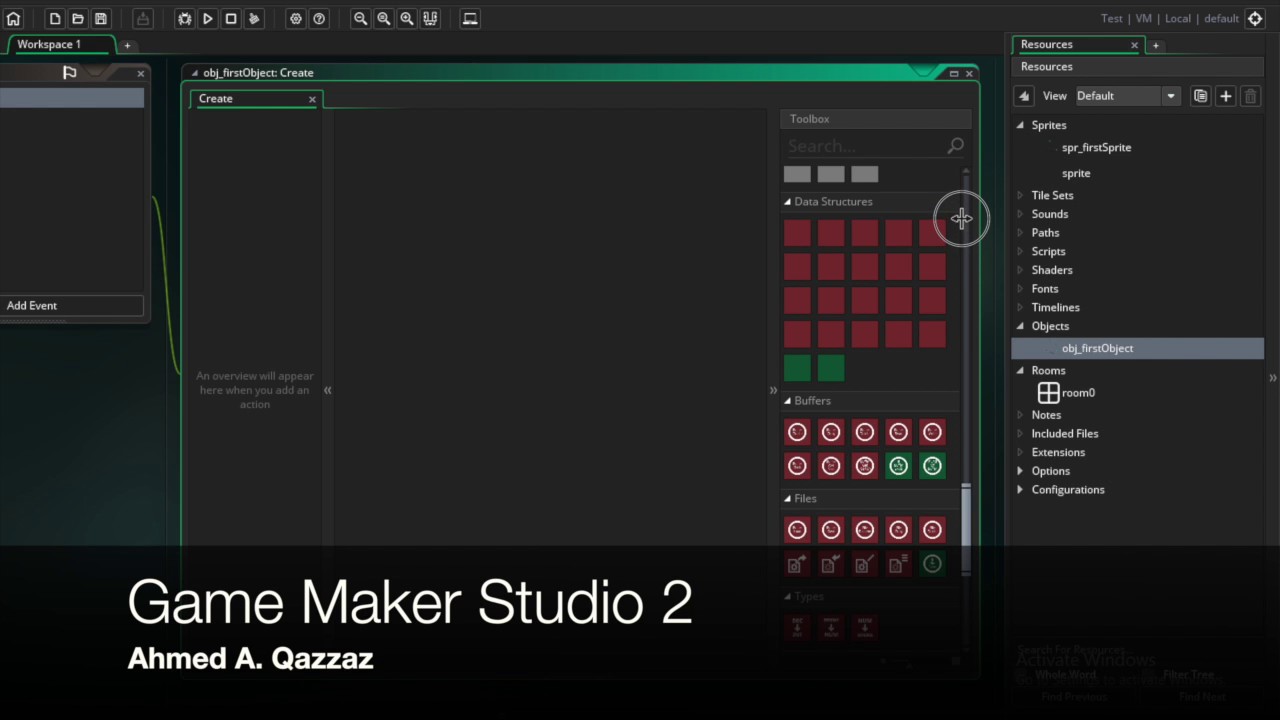Click the docks visibility icon next to the zoom buttons
This screenshot has width=1280, height=720.
point(430,18)
